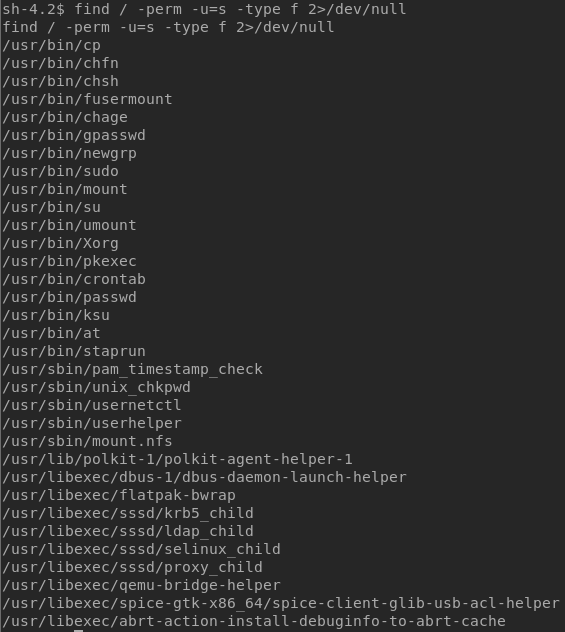Image resolution: width=565 pixels, height=632 pixels.
Task: Click the abrt-action-install-debuginfo-to-abrt-cache line
Action: [254, 622]
